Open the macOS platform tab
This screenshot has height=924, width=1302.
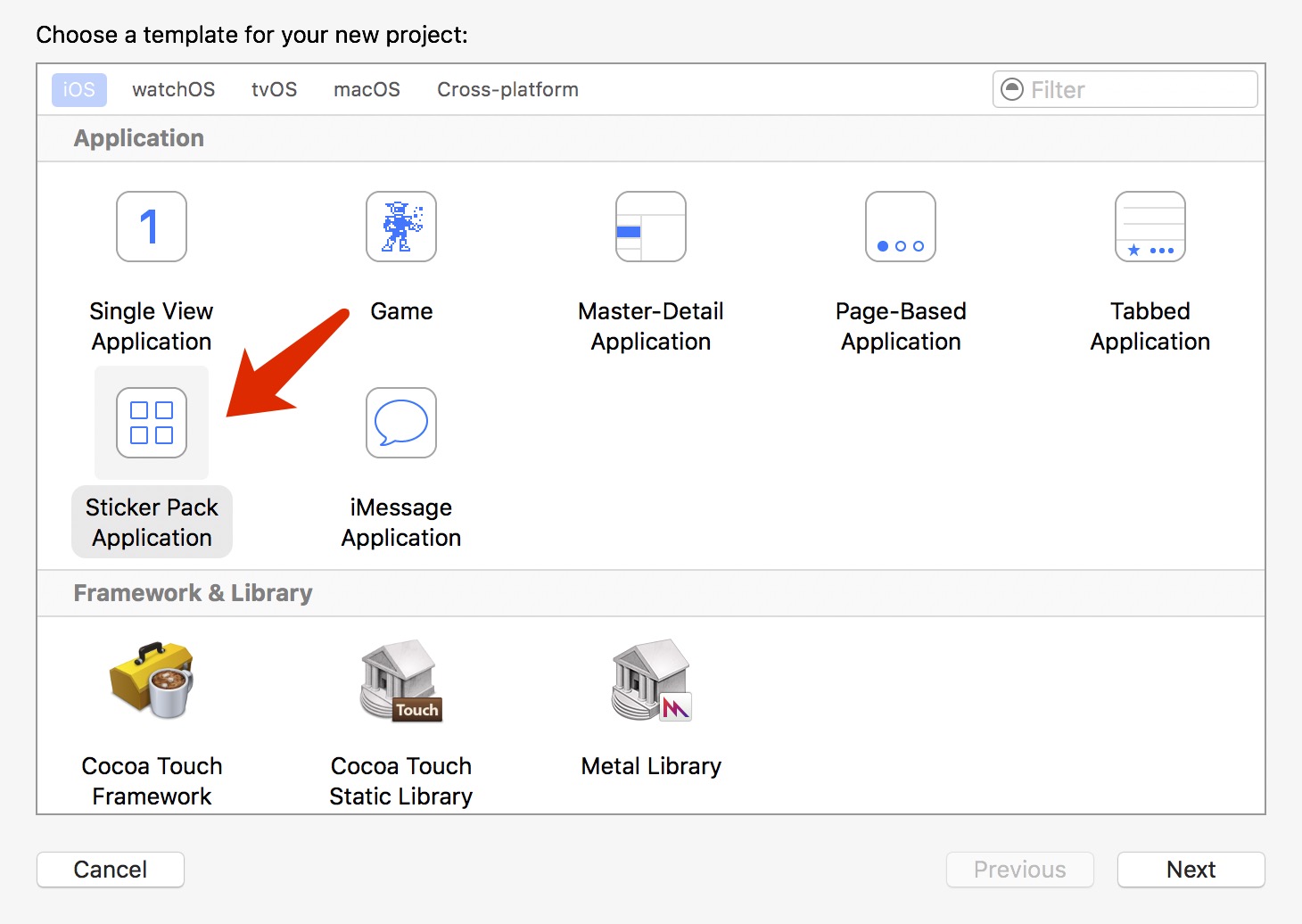(367, 90)
